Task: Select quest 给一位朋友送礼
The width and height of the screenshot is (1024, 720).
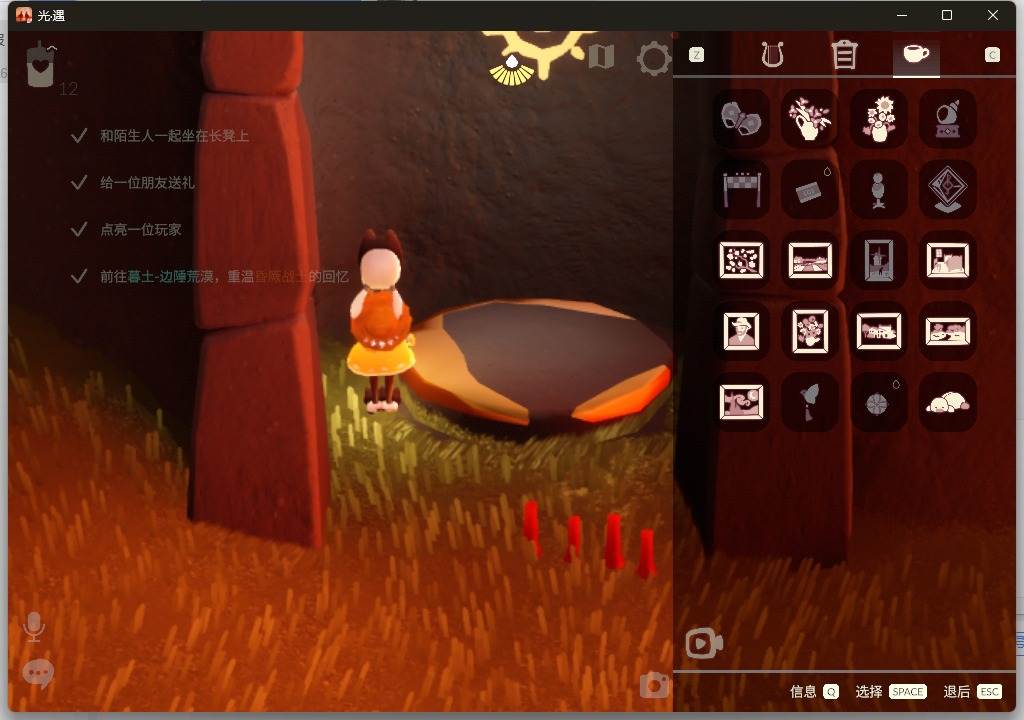Action: pyautogui.click(x=133, y=183)
